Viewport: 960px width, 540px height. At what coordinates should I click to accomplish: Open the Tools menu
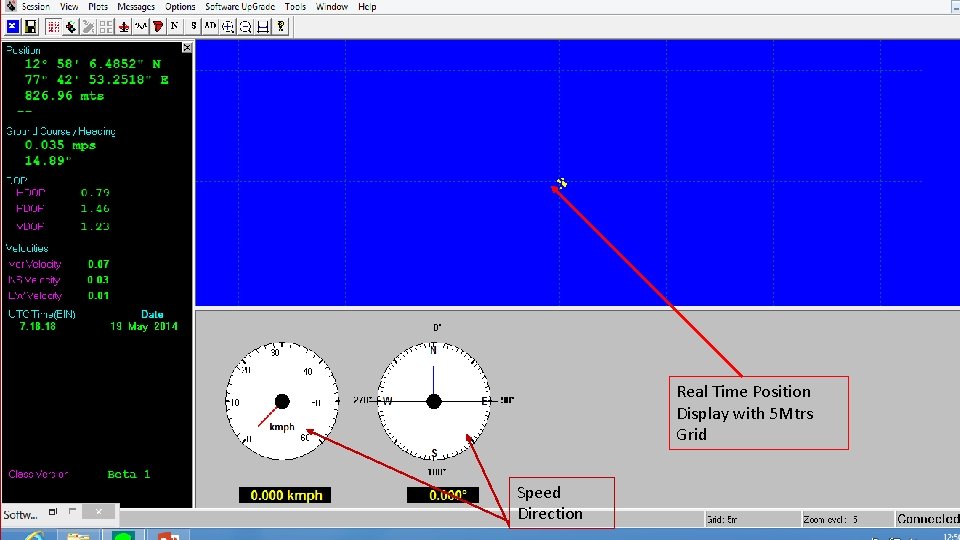click(295, 7)
